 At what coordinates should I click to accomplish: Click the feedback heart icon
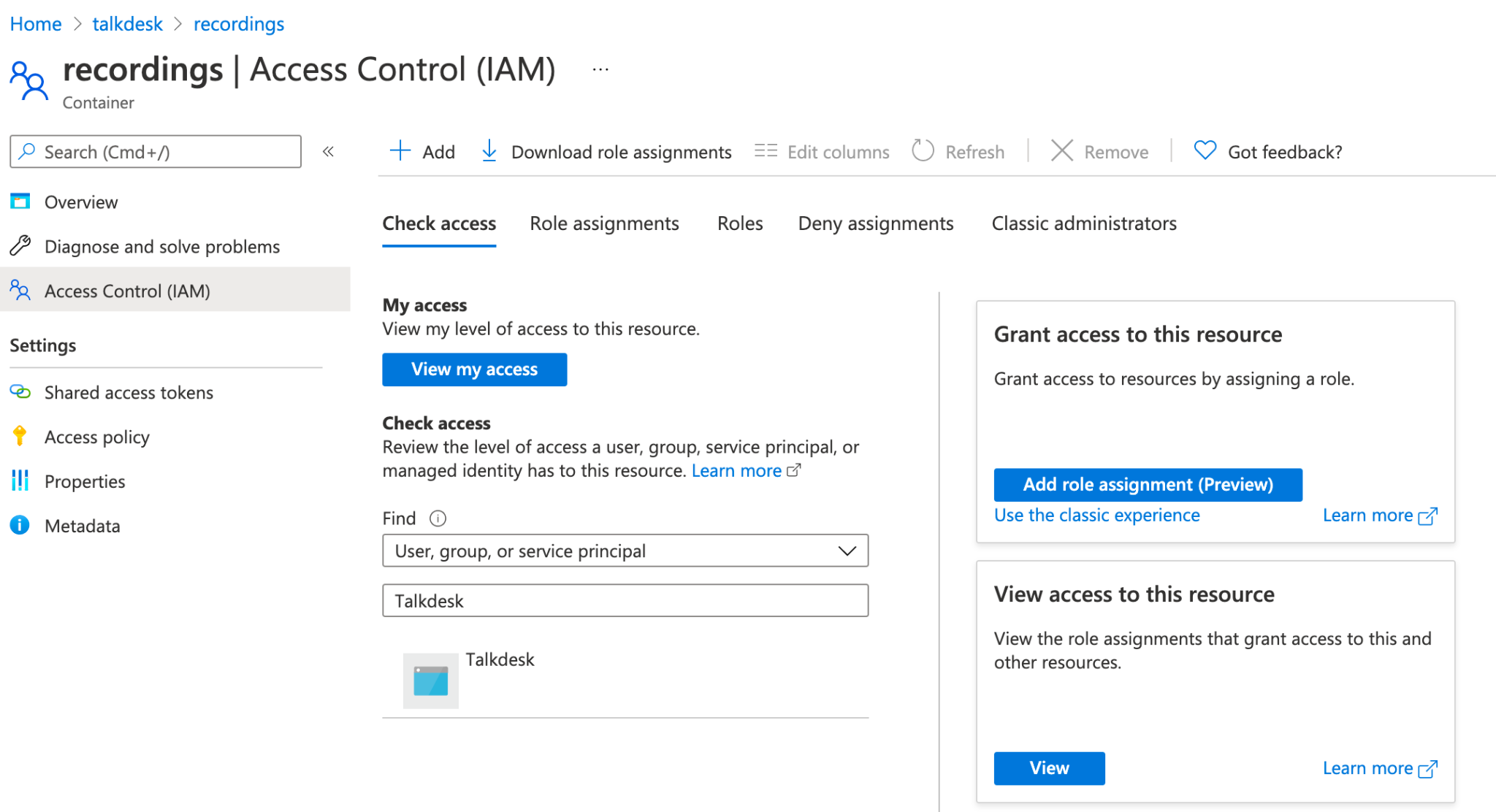pos(1205,151)
